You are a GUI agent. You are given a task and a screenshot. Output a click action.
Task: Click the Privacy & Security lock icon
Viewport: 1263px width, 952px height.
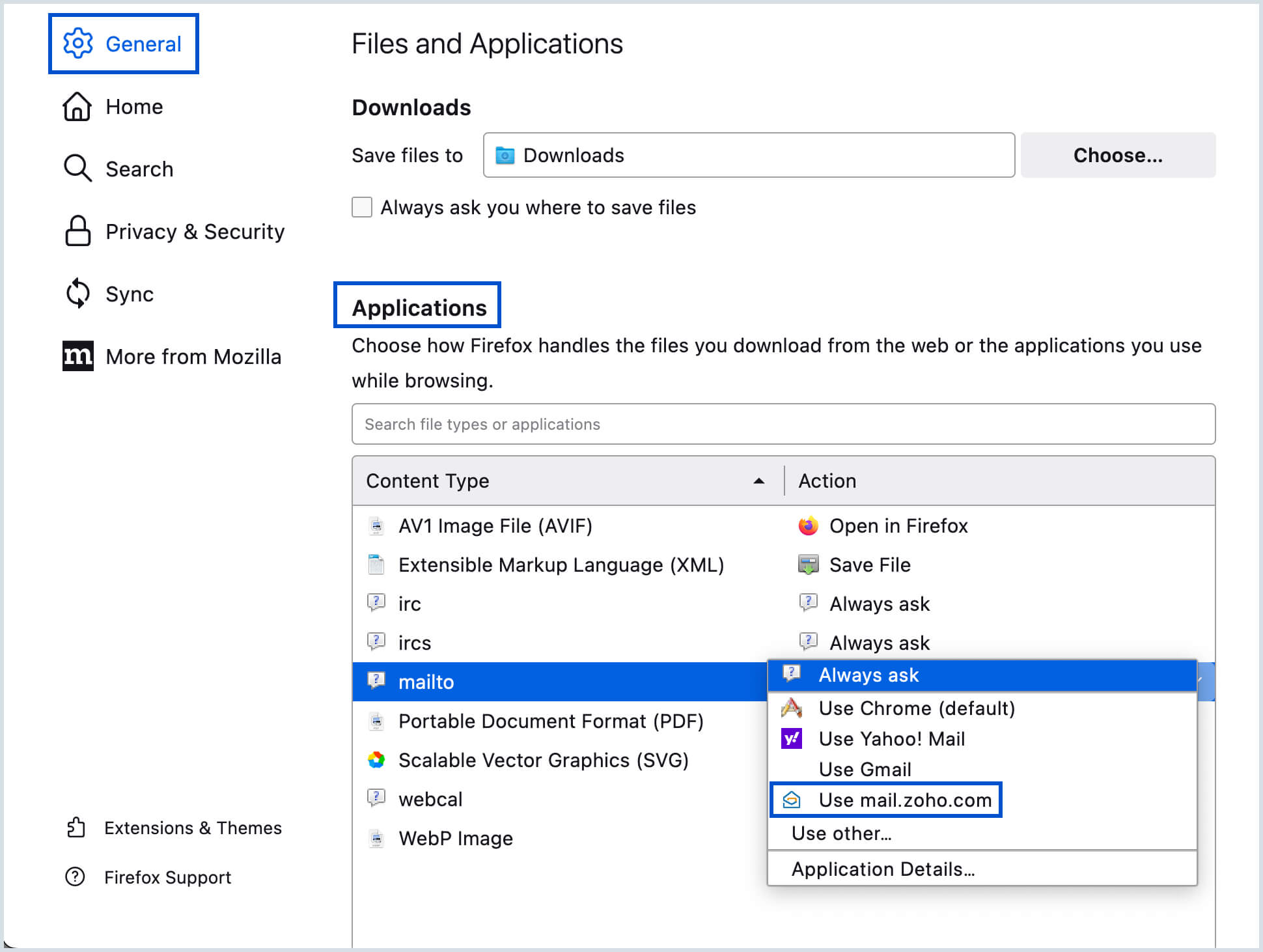point(77,231)
